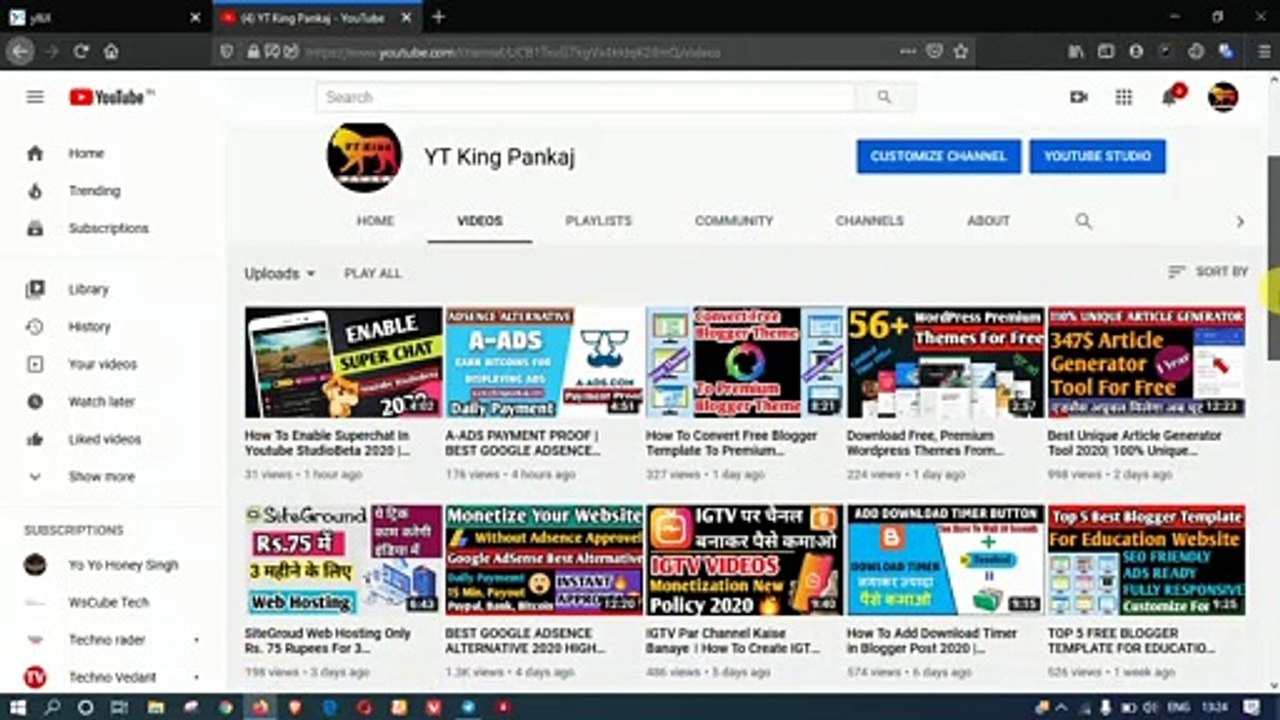Open the Convert Free Blogger Theme thumbnail
The height and width of the screenshot is (720, 1280).
pos(745,362)
